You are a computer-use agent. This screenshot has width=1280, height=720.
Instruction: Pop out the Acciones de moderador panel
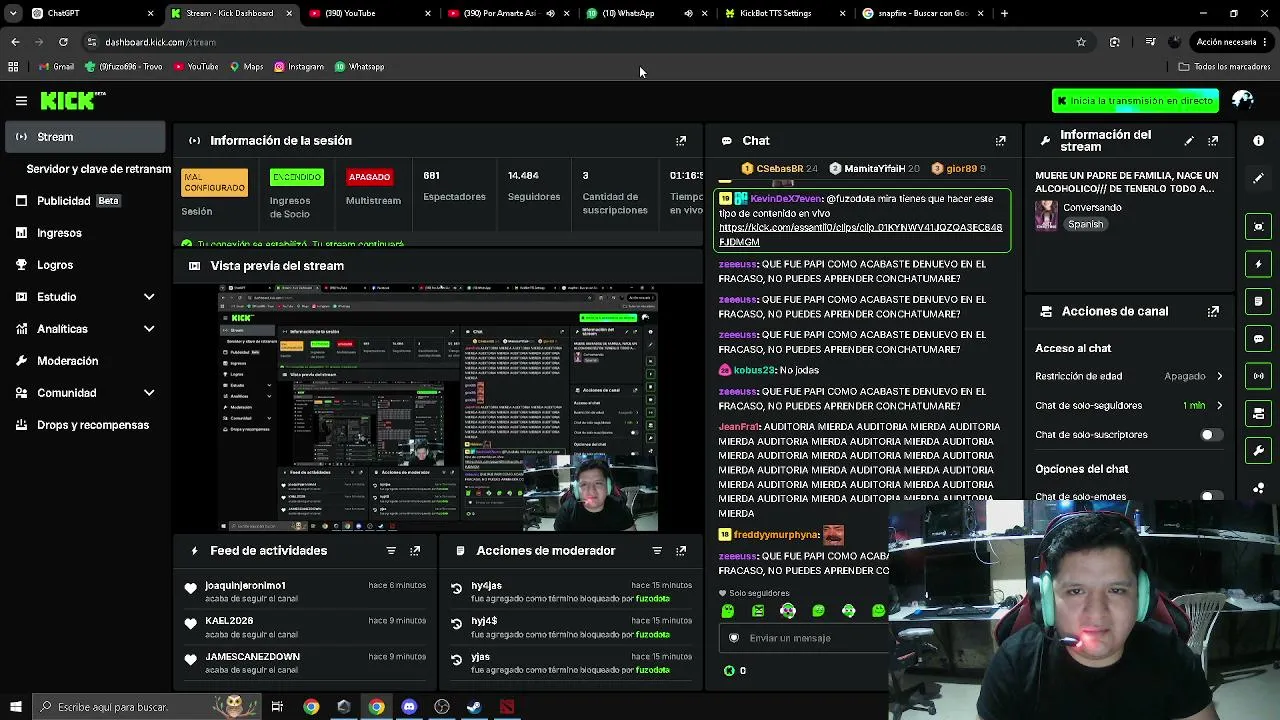pos(681,551)
